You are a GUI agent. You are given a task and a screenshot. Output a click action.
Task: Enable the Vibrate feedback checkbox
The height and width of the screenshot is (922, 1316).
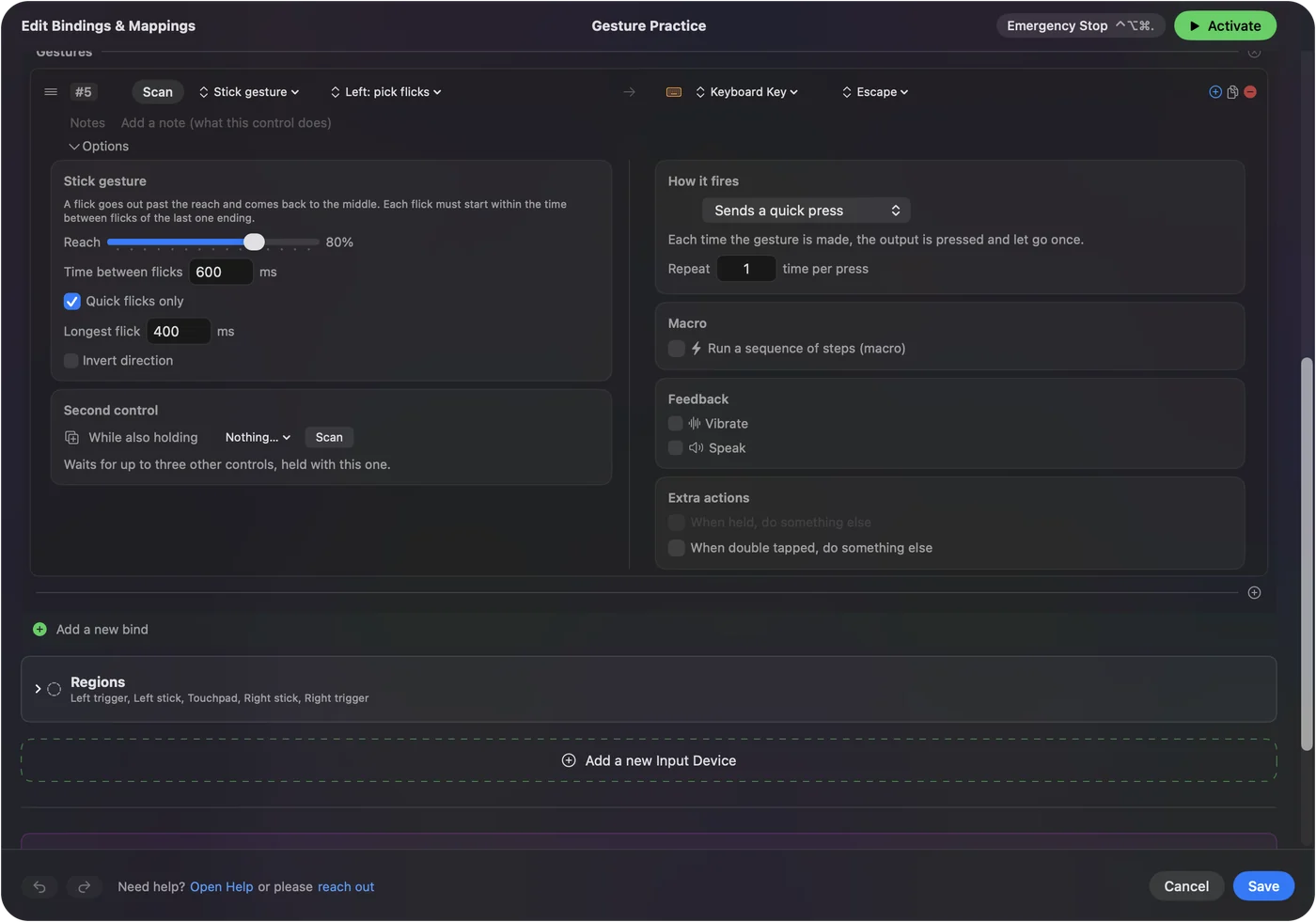[675, 424]
